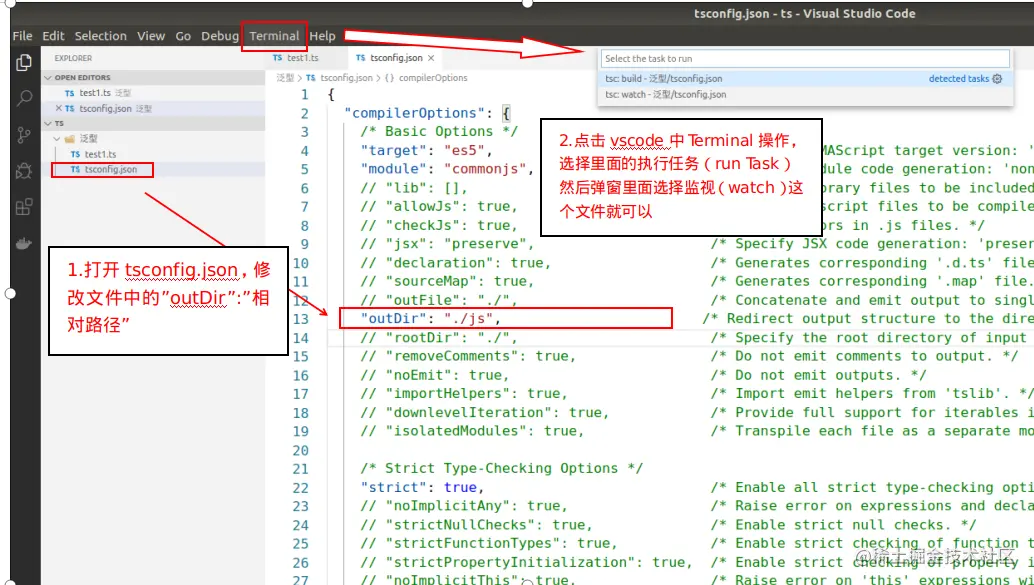Choose the 'tsc: watch' task entry
Image resolution: width=1034 pixels, height=585 pixels.
click(x=804, y=94)
